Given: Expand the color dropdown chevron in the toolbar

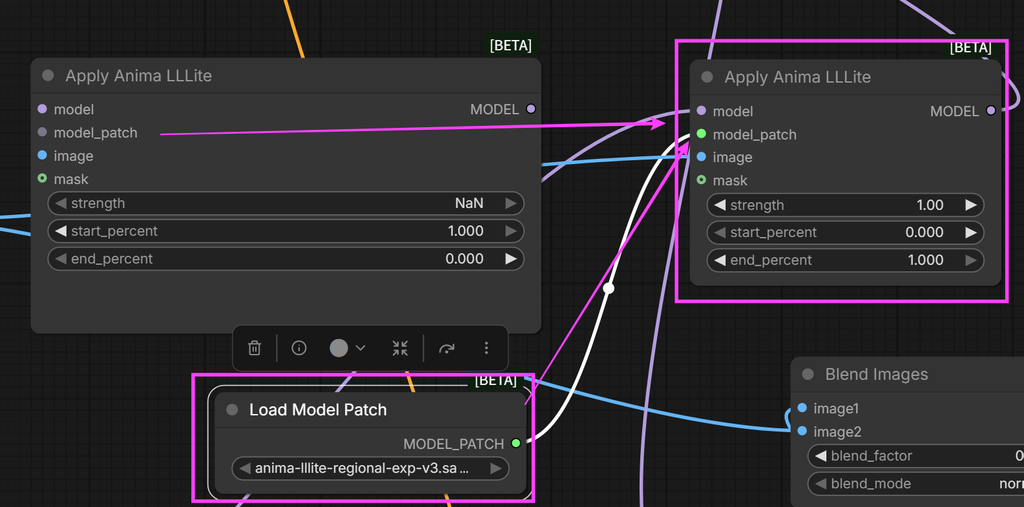Looking at the screenshot, I should point(360,348).
